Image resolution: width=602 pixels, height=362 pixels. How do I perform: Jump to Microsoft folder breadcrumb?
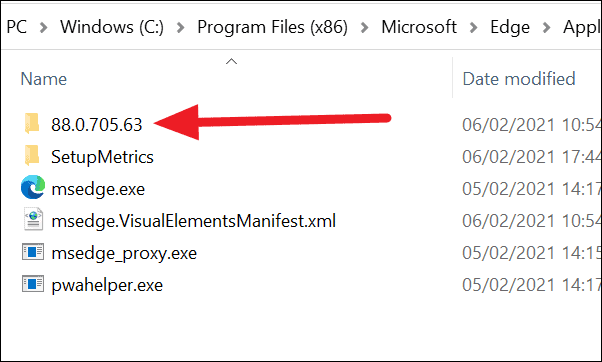pyautogui.click(x=419, y=27)
